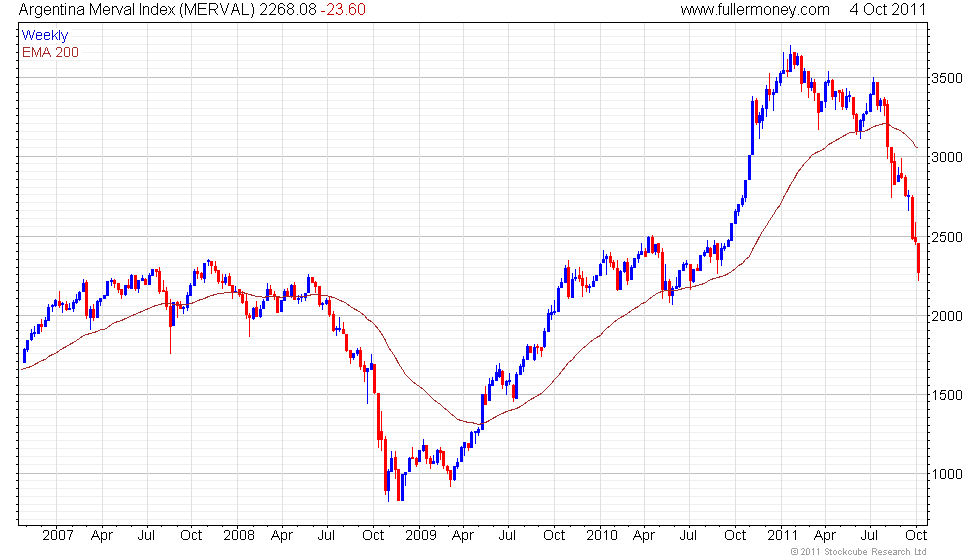Screen dimensions: 980x560
Task: Click the www.fullermoney.com text
Action: pos(754,9)
